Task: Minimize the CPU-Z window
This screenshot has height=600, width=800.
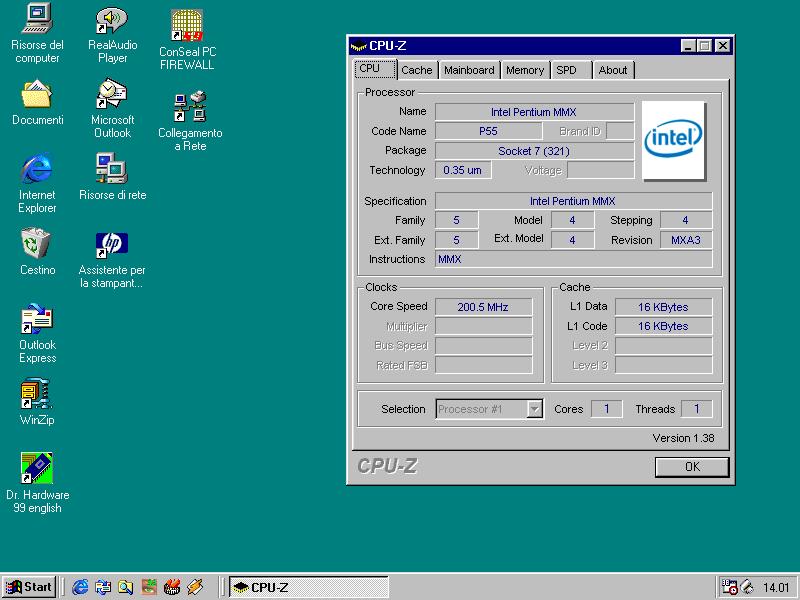Action: pos(688,46)
